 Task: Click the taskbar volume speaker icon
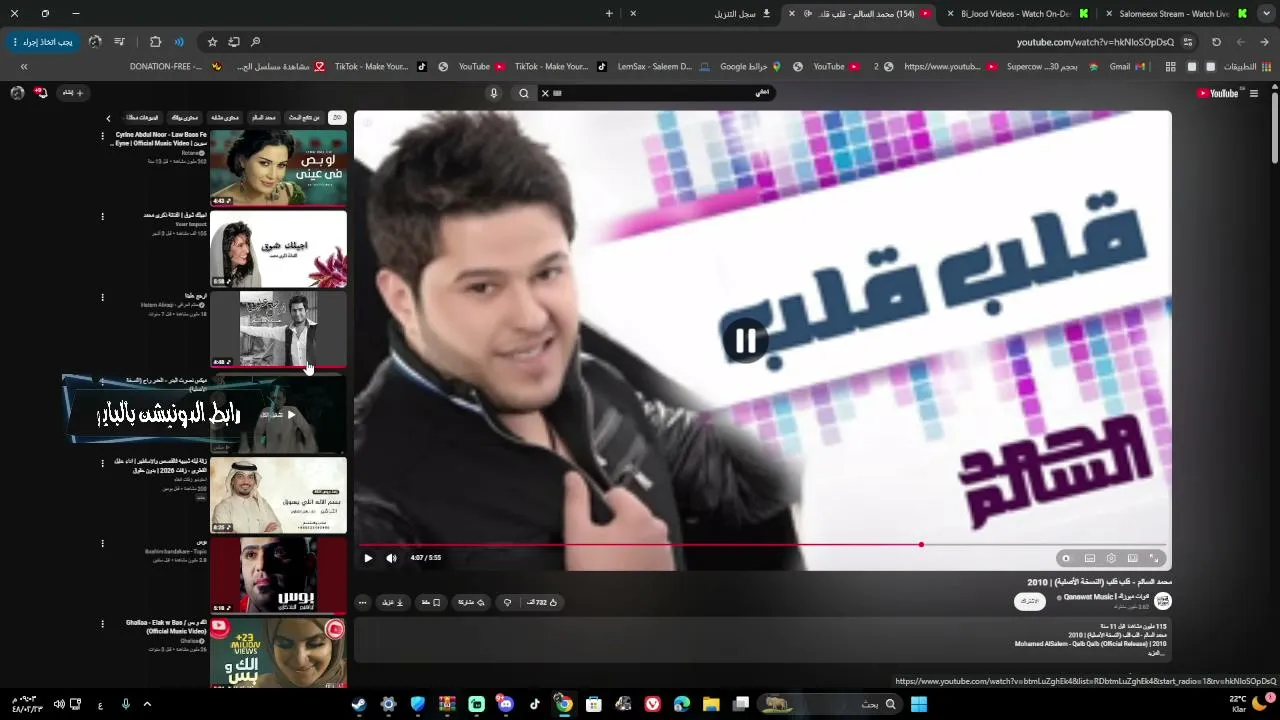coord(58,704)
